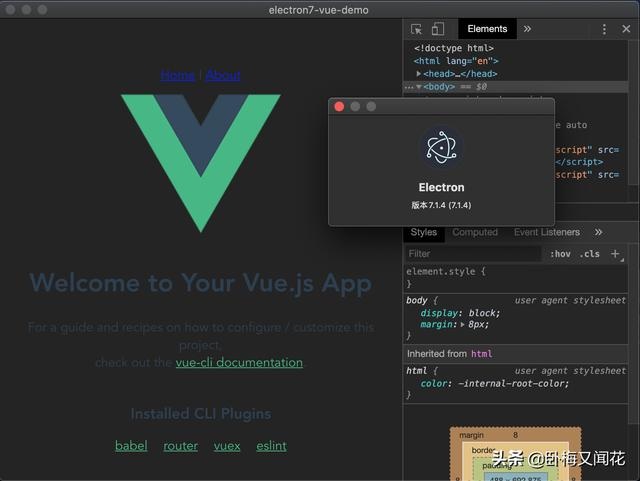Switch to the Computed tab
Image resolution: width=640 pixels, height=481 pixels.
coord(475,232)
